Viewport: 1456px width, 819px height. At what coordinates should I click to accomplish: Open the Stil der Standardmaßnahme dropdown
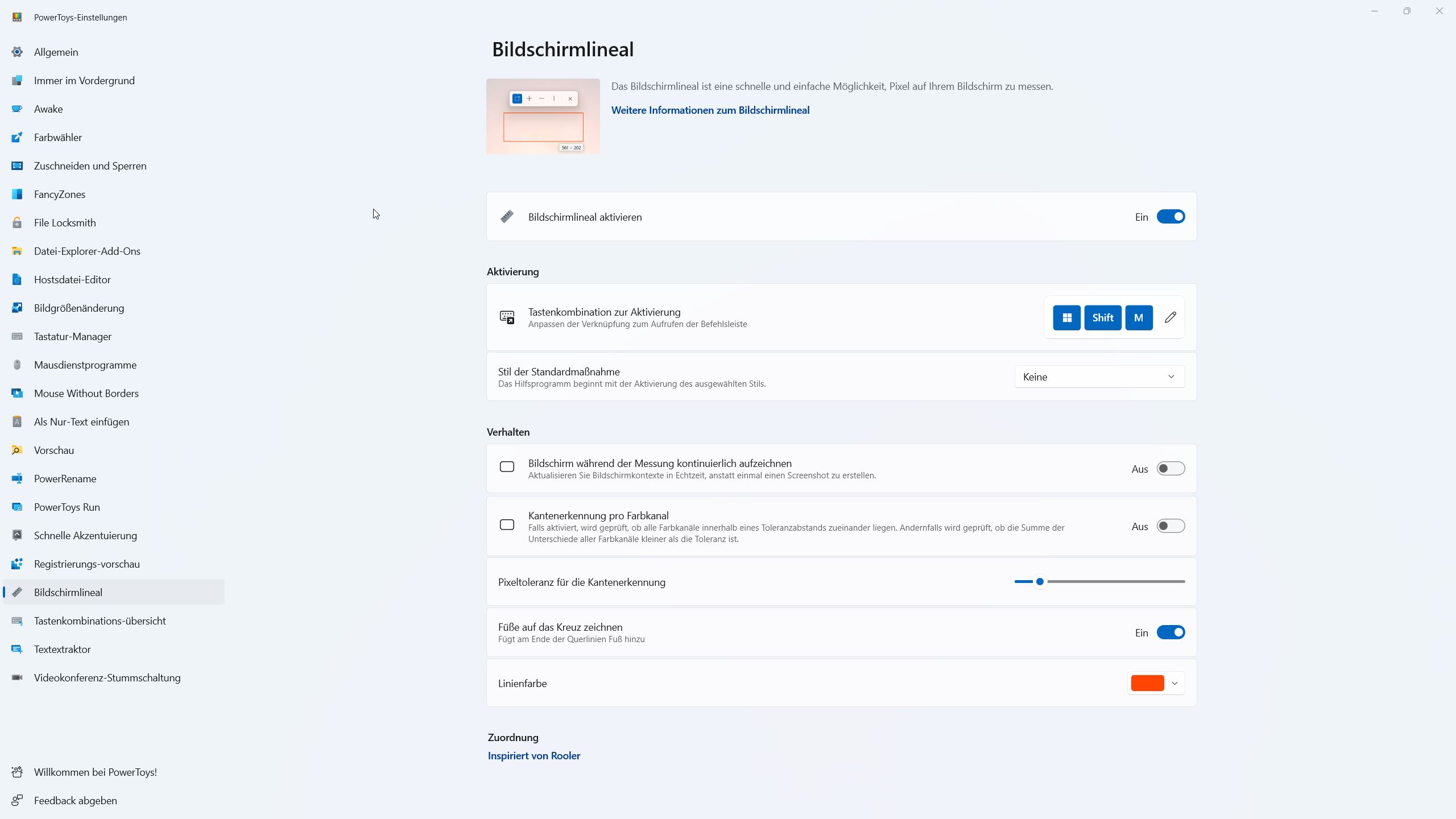coord(1099,377)
